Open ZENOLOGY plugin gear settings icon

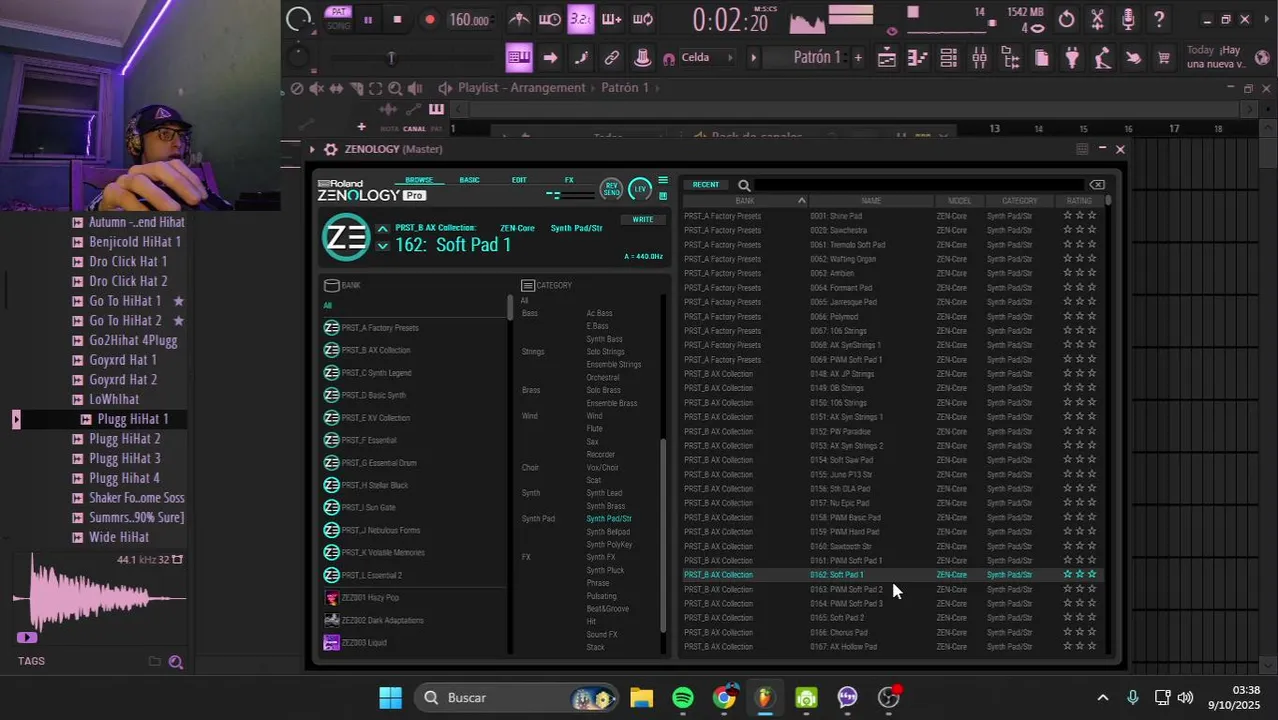(x=331, y=149)
